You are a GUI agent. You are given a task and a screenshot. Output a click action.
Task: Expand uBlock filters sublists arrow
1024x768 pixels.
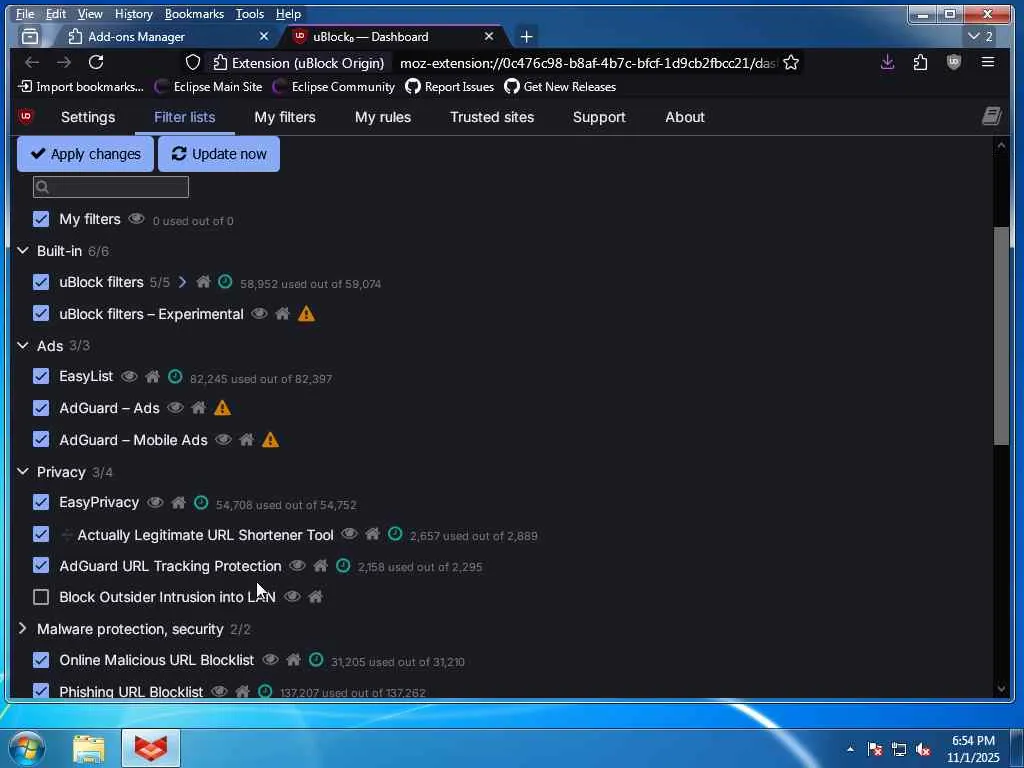[182, 282]
